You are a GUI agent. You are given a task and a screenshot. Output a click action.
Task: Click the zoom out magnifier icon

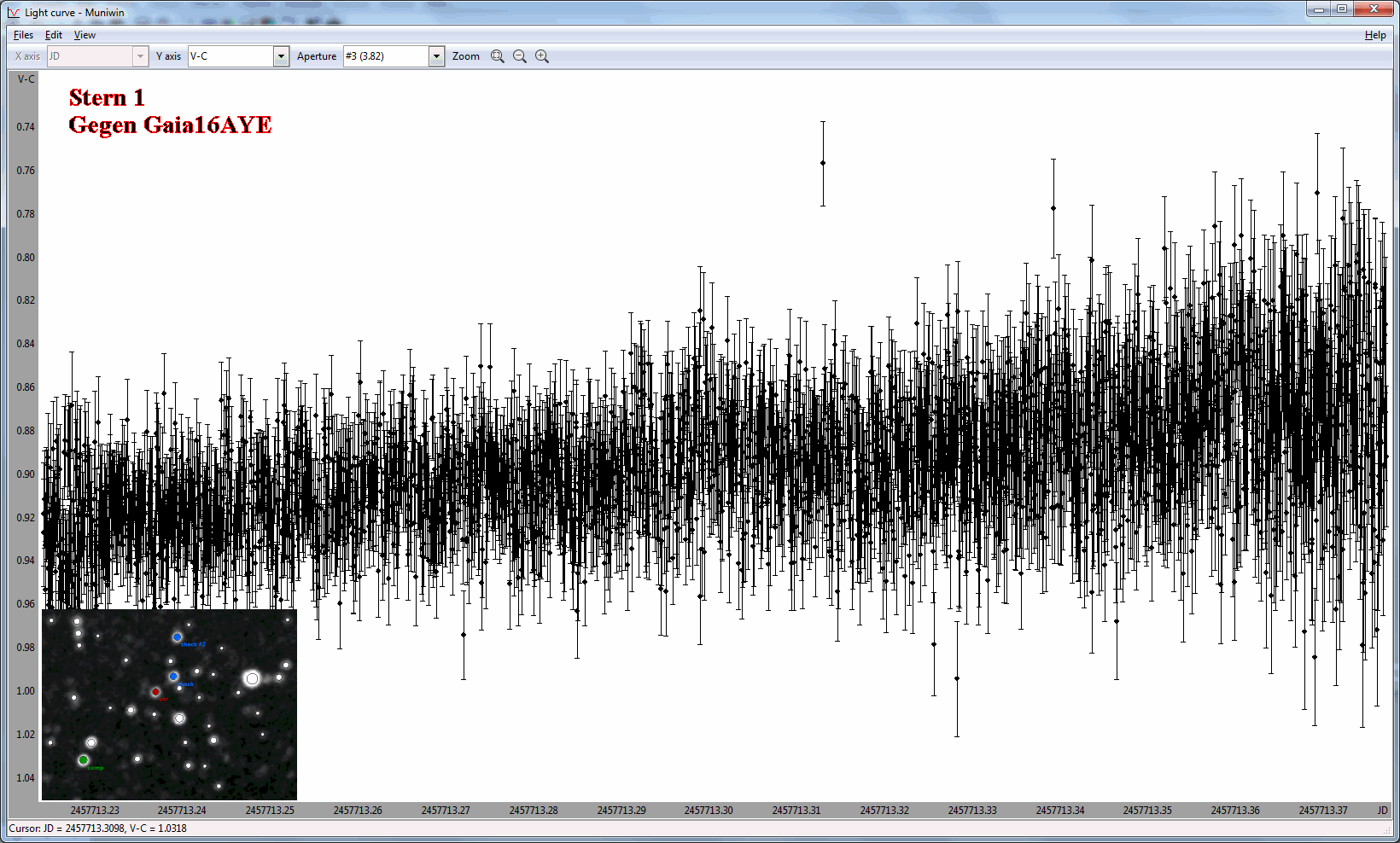click(x=519, y=56)
